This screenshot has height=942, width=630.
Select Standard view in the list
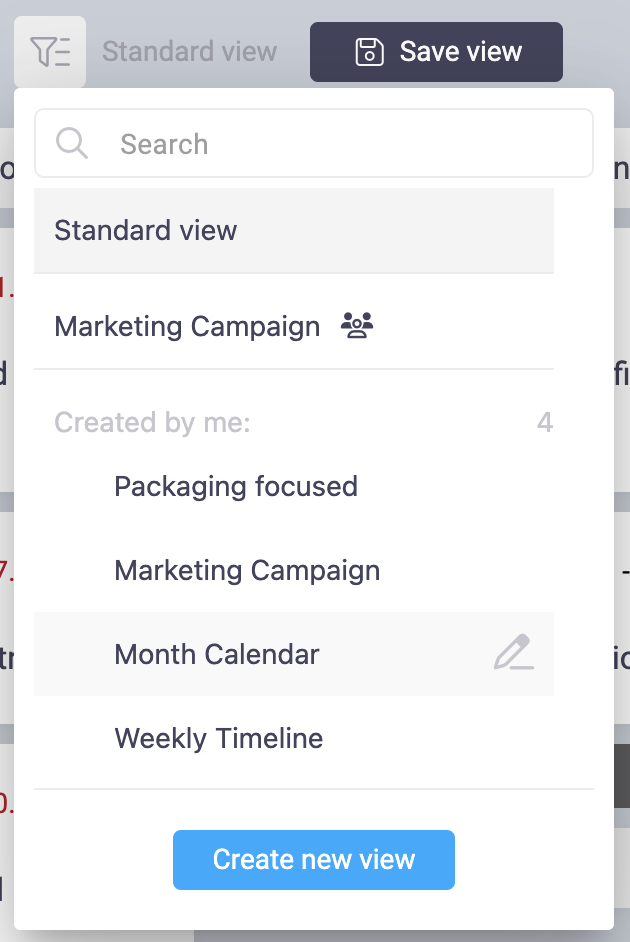(146, 231)
